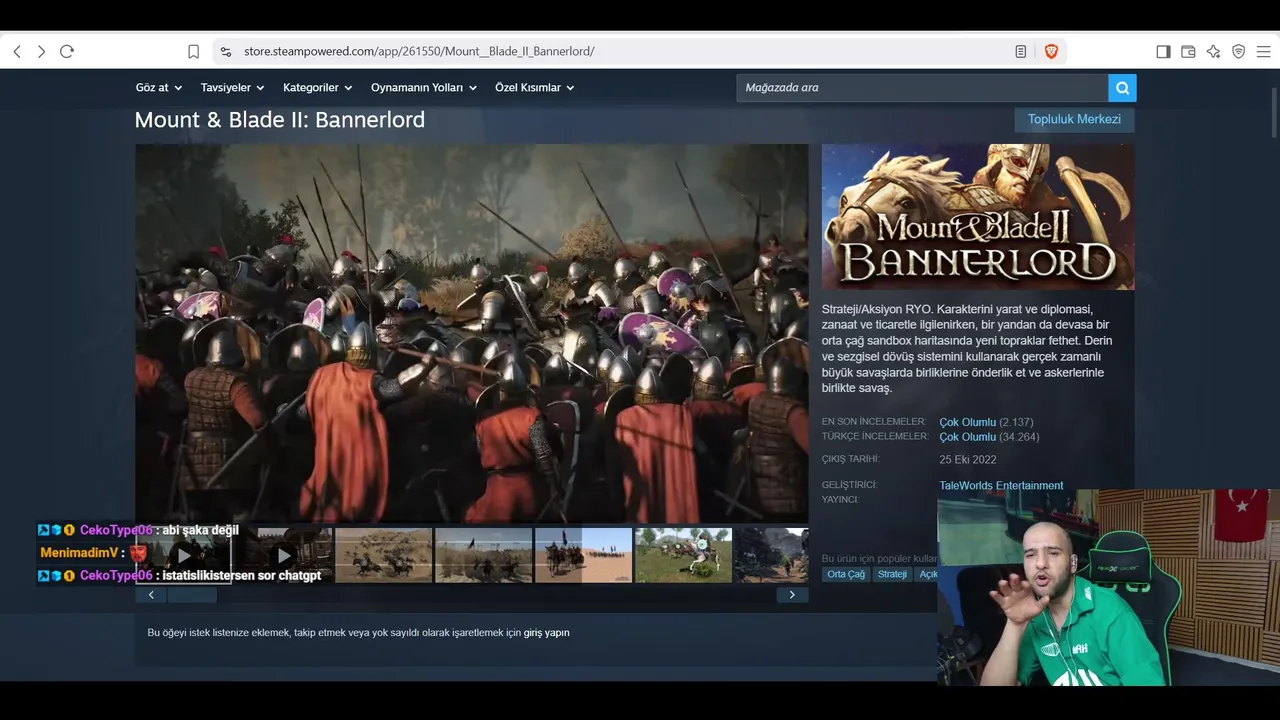Click the main battle trailer video

click(472, 333)
